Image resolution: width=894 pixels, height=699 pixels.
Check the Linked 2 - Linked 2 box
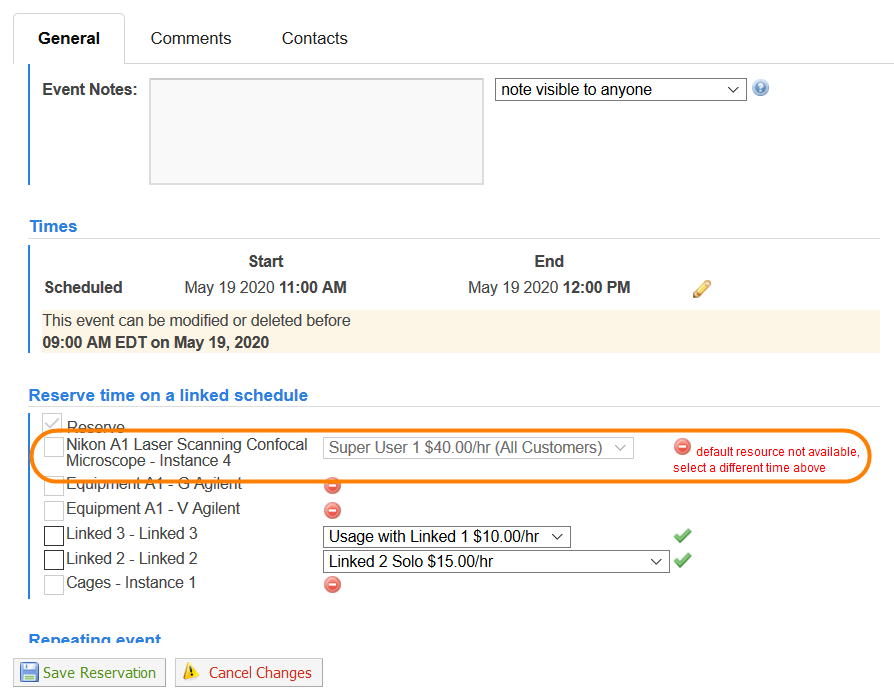pyautogui.click(x=54, y=561)
